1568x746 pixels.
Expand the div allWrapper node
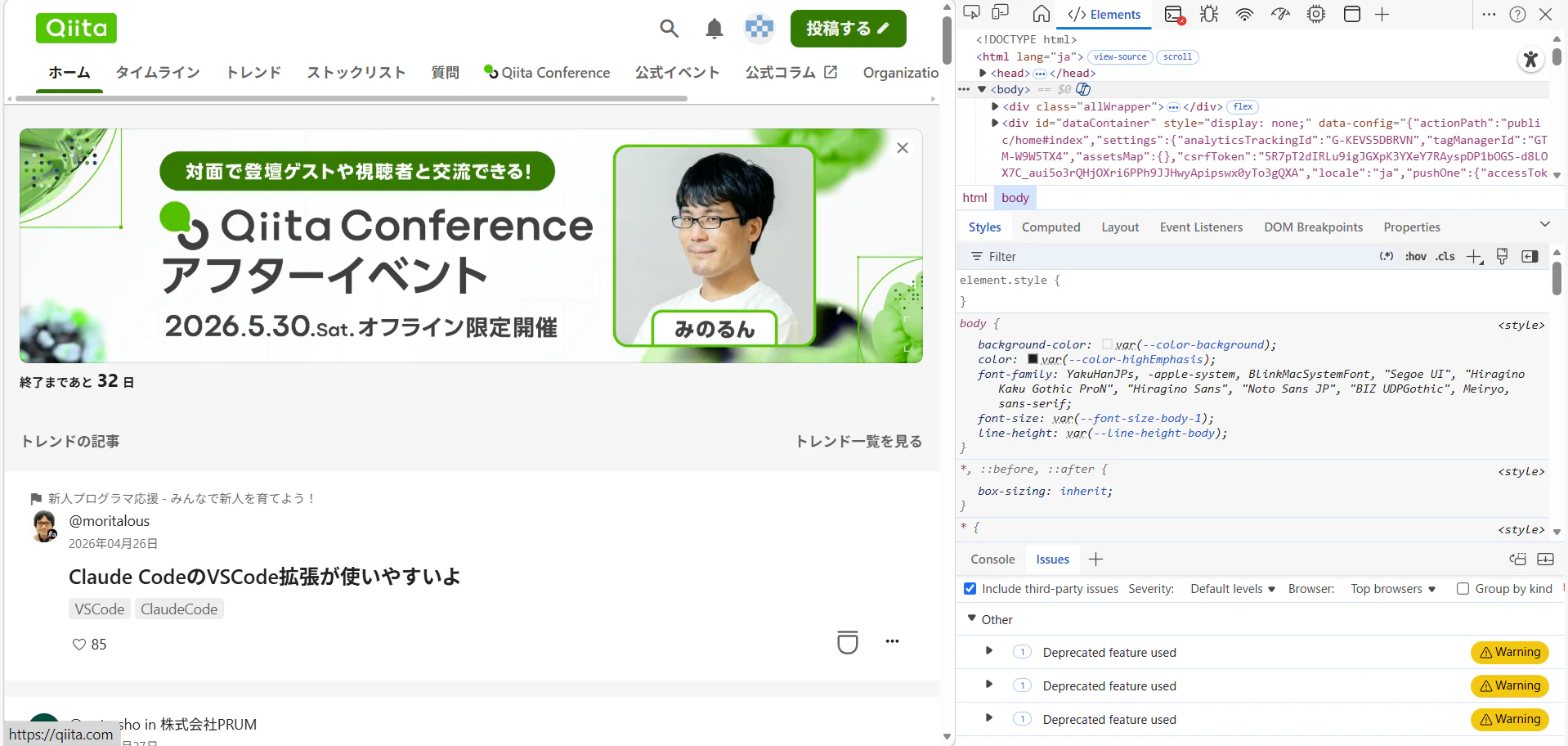click(995, 106)
